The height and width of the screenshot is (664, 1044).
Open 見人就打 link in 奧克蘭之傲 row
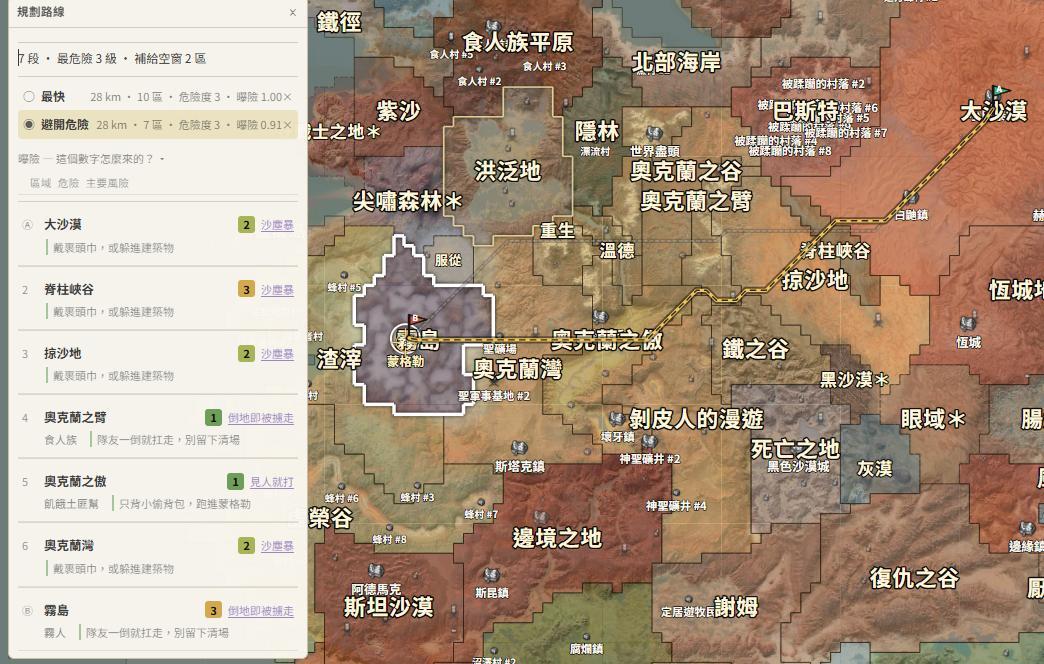(x=272, y=482)
